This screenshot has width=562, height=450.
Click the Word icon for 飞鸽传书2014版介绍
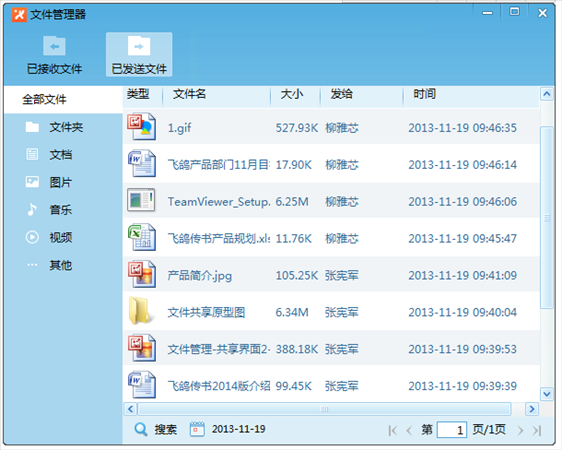(x=142, y=385)
